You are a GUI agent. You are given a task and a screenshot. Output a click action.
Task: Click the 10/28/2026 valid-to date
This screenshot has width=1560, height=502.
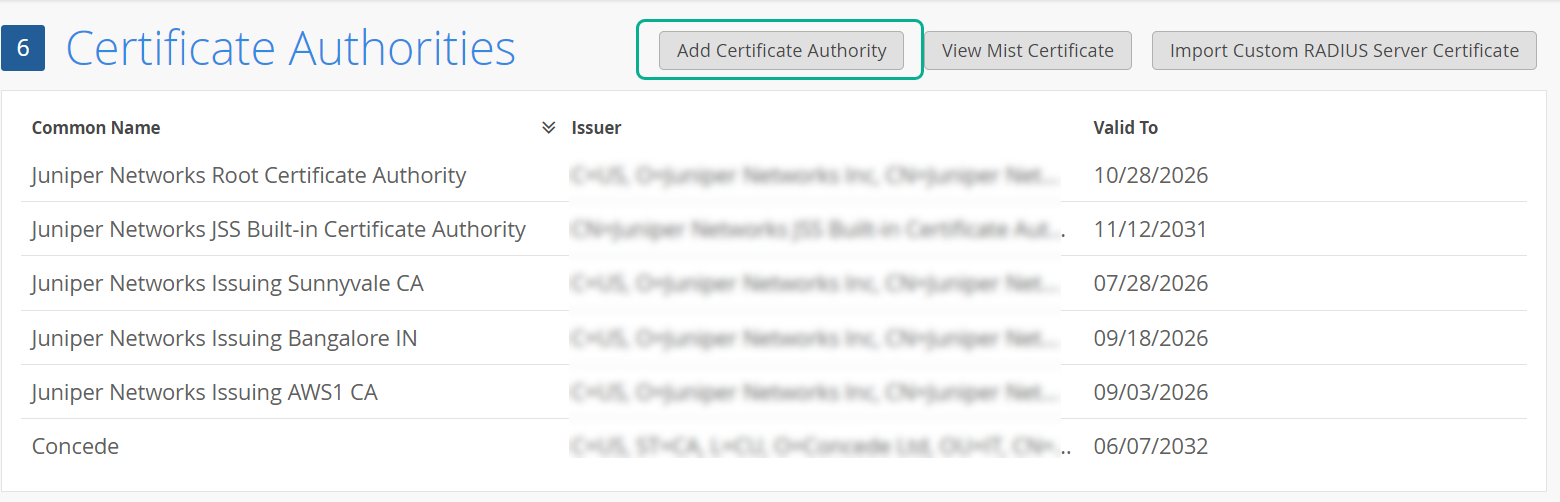point(1150,176)
